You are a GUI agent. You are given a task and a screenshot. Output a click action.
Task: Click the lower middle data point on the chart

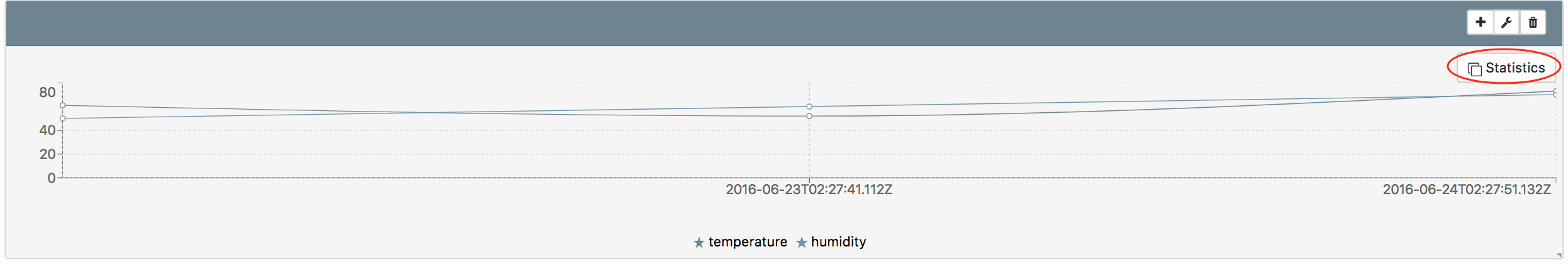point(809,116)
